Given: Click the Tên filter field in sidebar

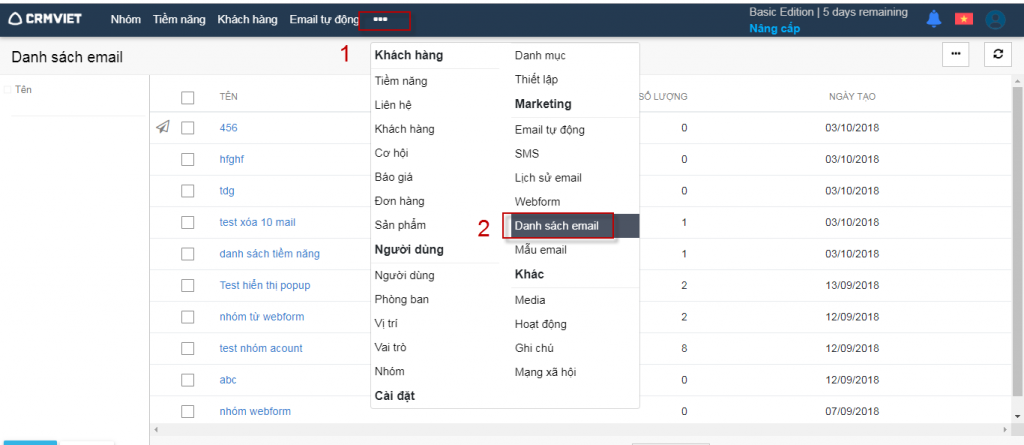Looking at the screenshot, I should [x=24, y=90].
